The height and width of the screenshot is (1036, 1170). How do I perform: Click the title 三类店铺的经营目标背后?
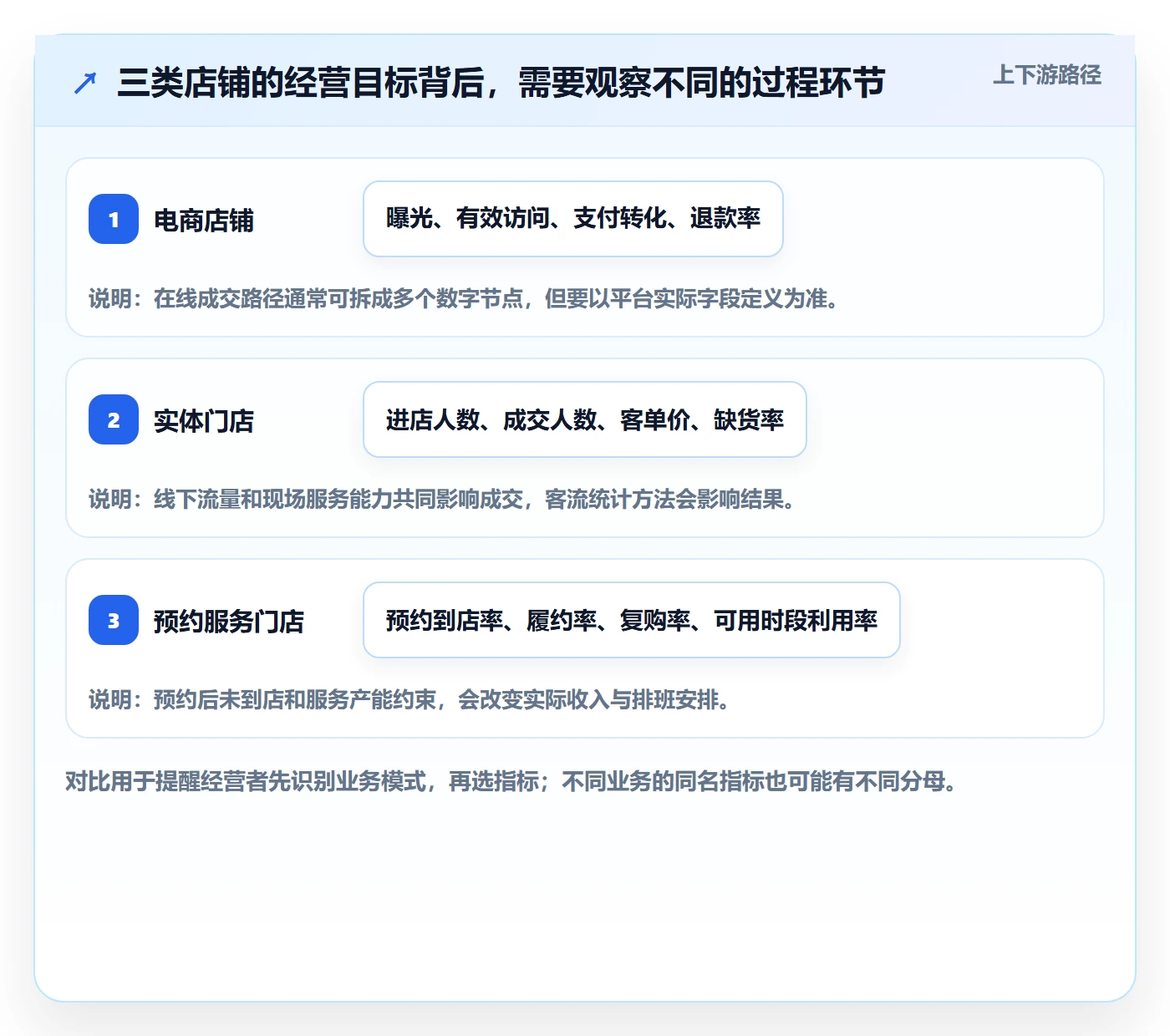(501, 83)
